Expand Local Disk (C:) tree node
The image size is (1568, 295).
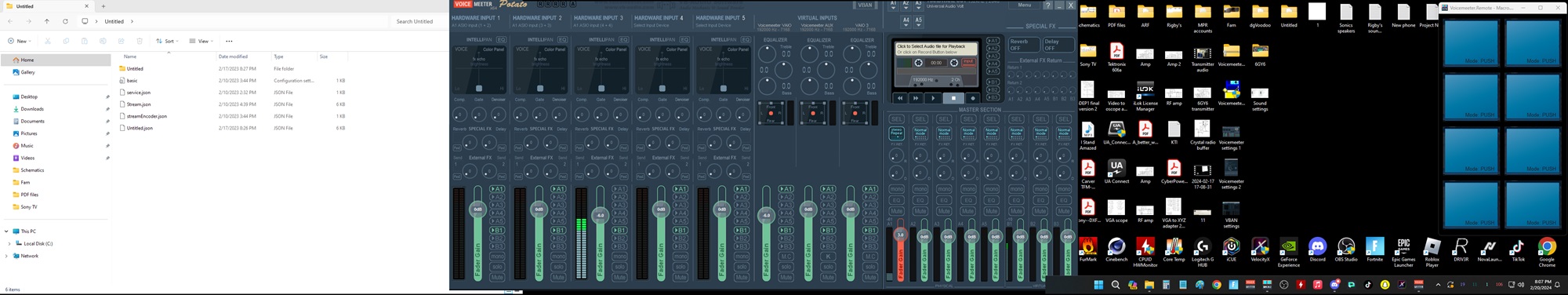(10, 244)
